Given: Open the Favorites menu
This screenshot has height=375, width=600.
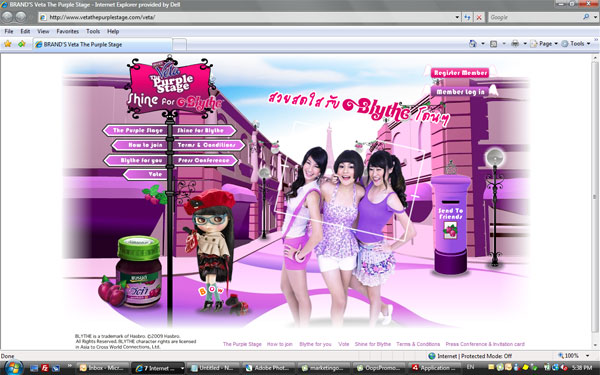Looking at the screenshot, I should pyautogui.click(x=67, y=31).
